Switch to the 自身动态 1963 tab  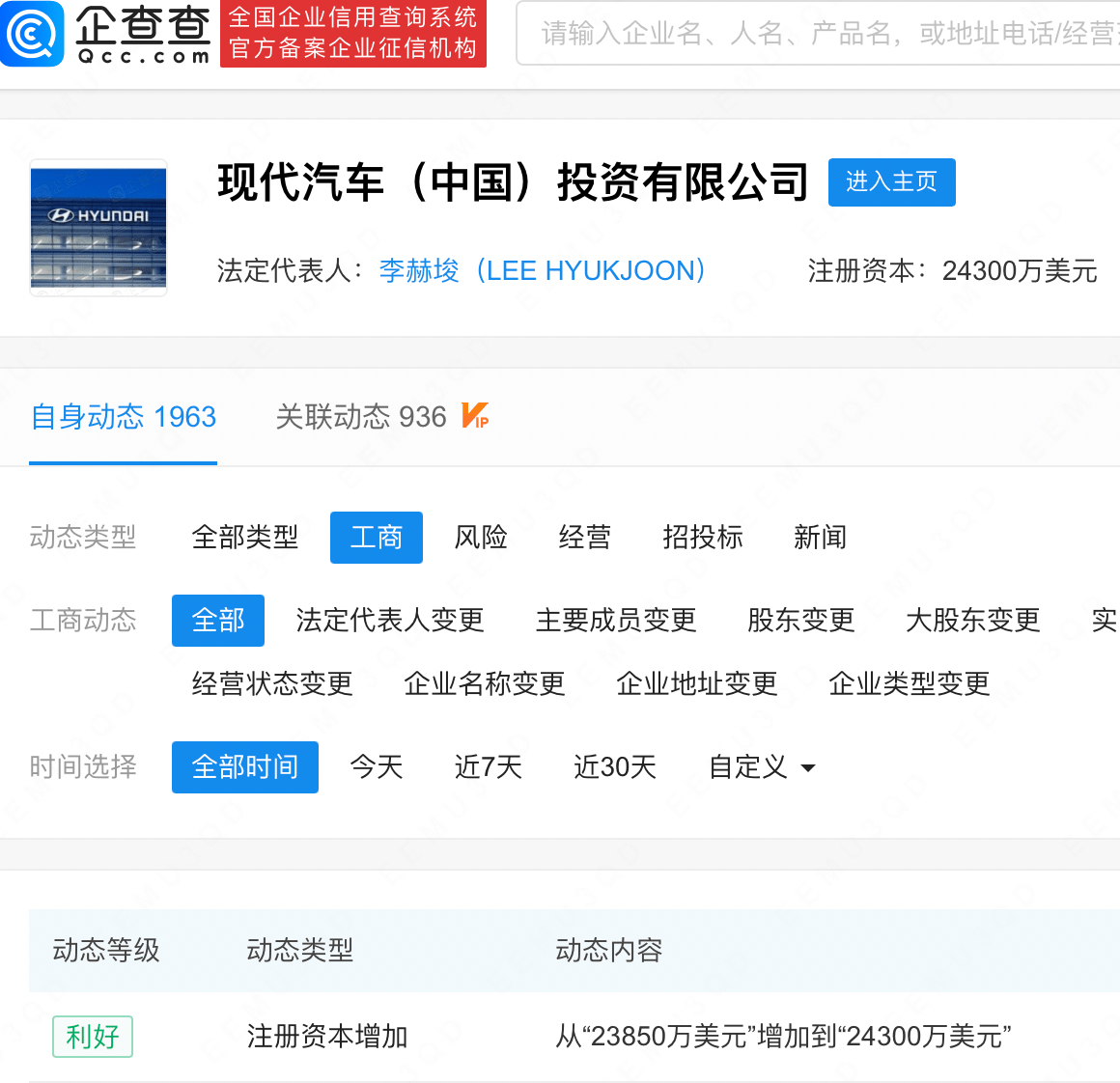123,417
